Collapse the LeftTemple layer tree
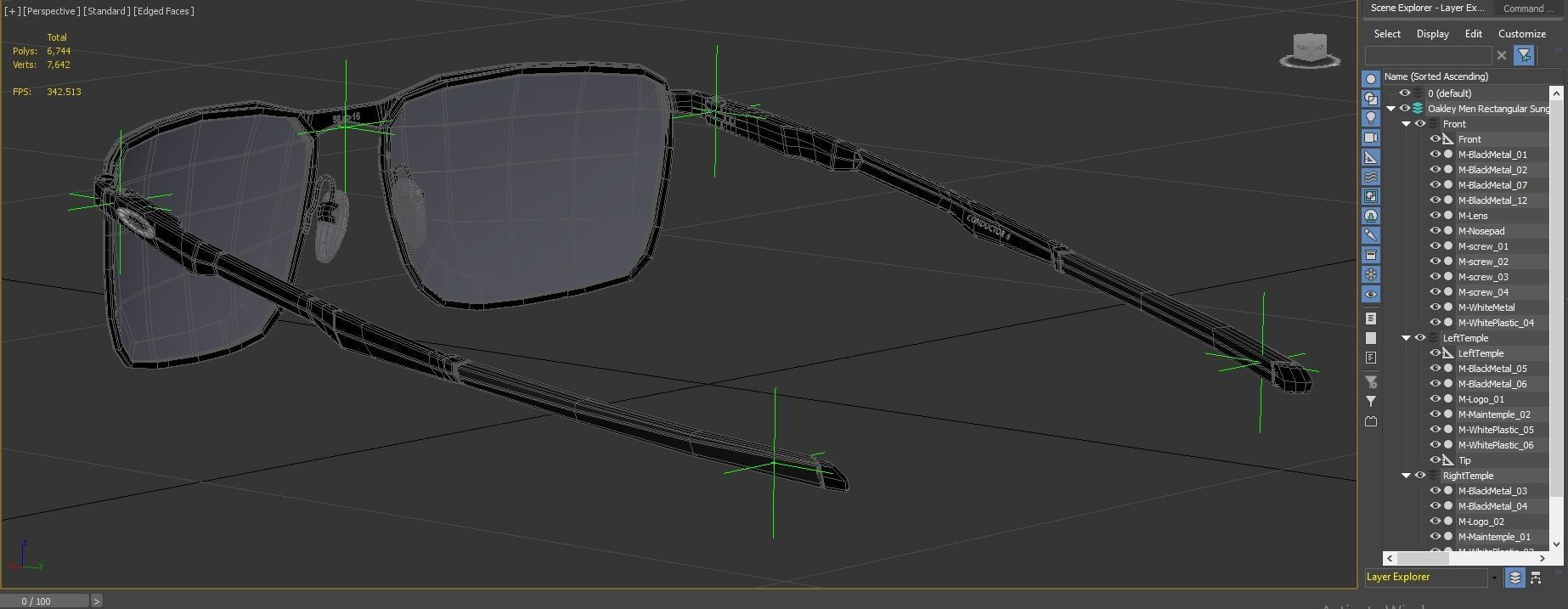 click(x=1407, y=338)
